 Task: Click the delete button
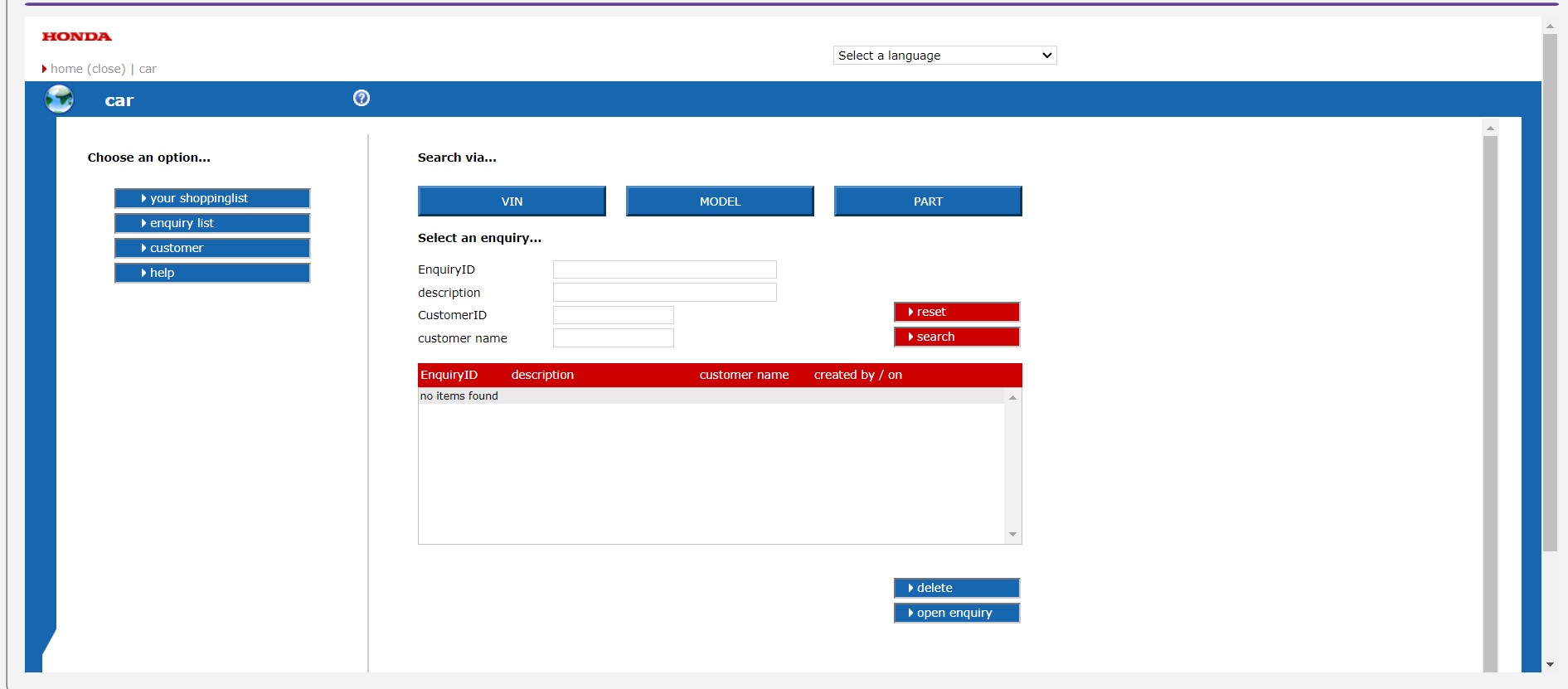pyautogui.click(x=957, y=588)
